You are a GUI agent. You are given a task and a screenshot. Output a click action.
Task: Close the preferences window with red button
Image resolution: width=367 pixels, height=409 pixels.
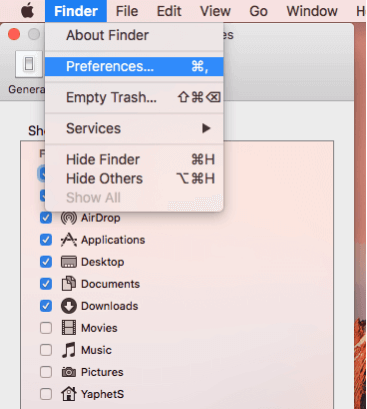(14, 34)
